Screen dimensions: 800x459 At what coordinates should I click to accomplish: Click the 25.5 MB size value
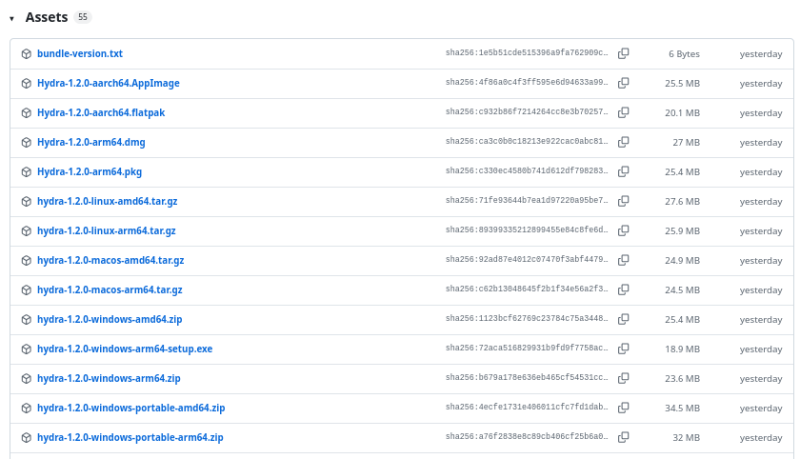682,84
